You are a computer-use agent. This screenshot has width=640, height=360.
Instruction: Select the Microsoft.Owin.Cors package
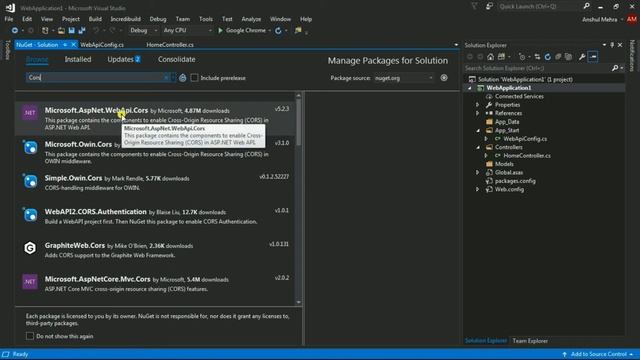click(x=155, y=152)
